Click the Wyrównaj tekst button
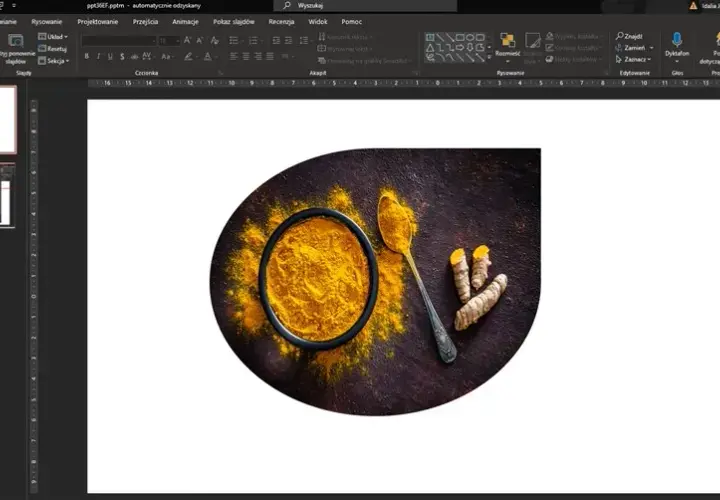Viewport: 720px width, 500px height. click(x=345, y=49)
